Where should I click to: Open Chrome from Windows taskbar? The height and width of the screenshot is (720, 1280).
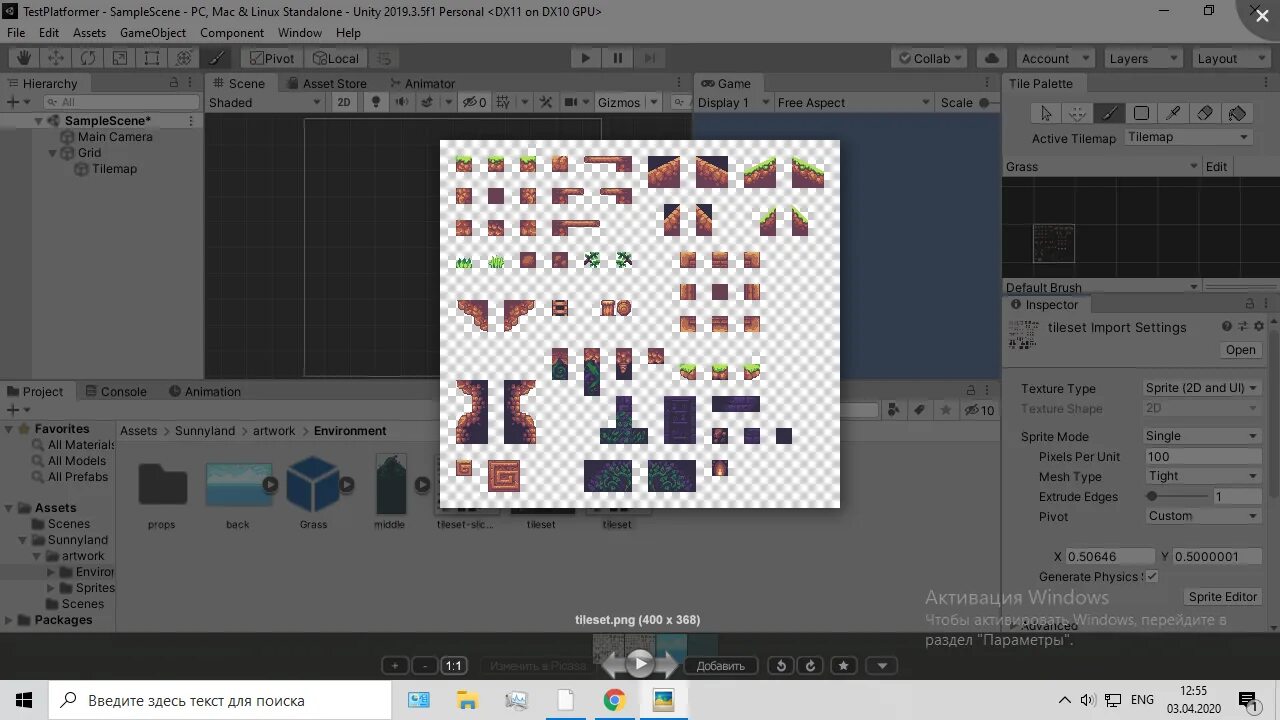tap(614, 700)
